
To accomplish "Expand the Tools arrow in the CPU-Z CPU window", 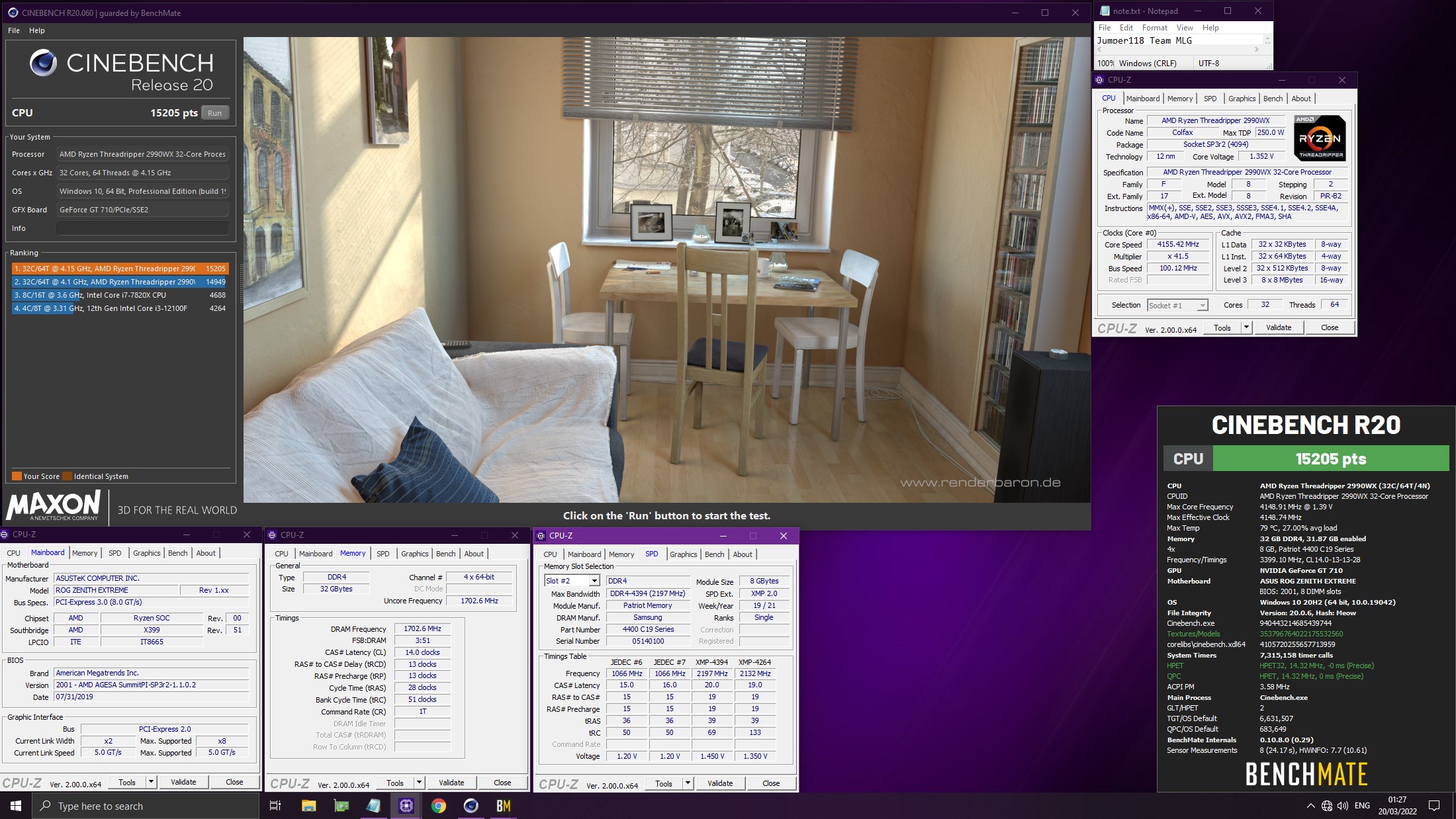I will tap(1246, 327).
